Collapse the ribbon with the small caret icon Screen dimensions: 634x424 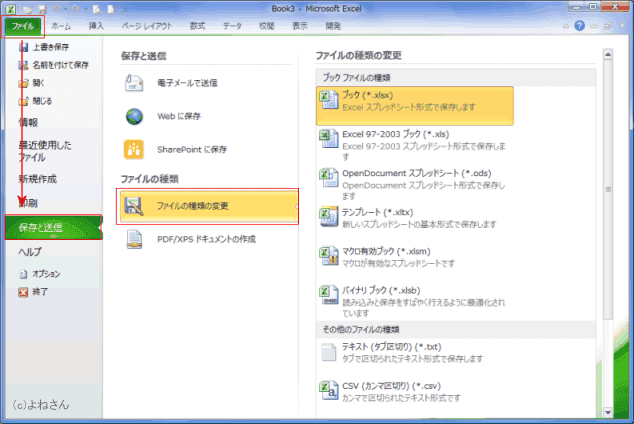[x=566, y=26]
